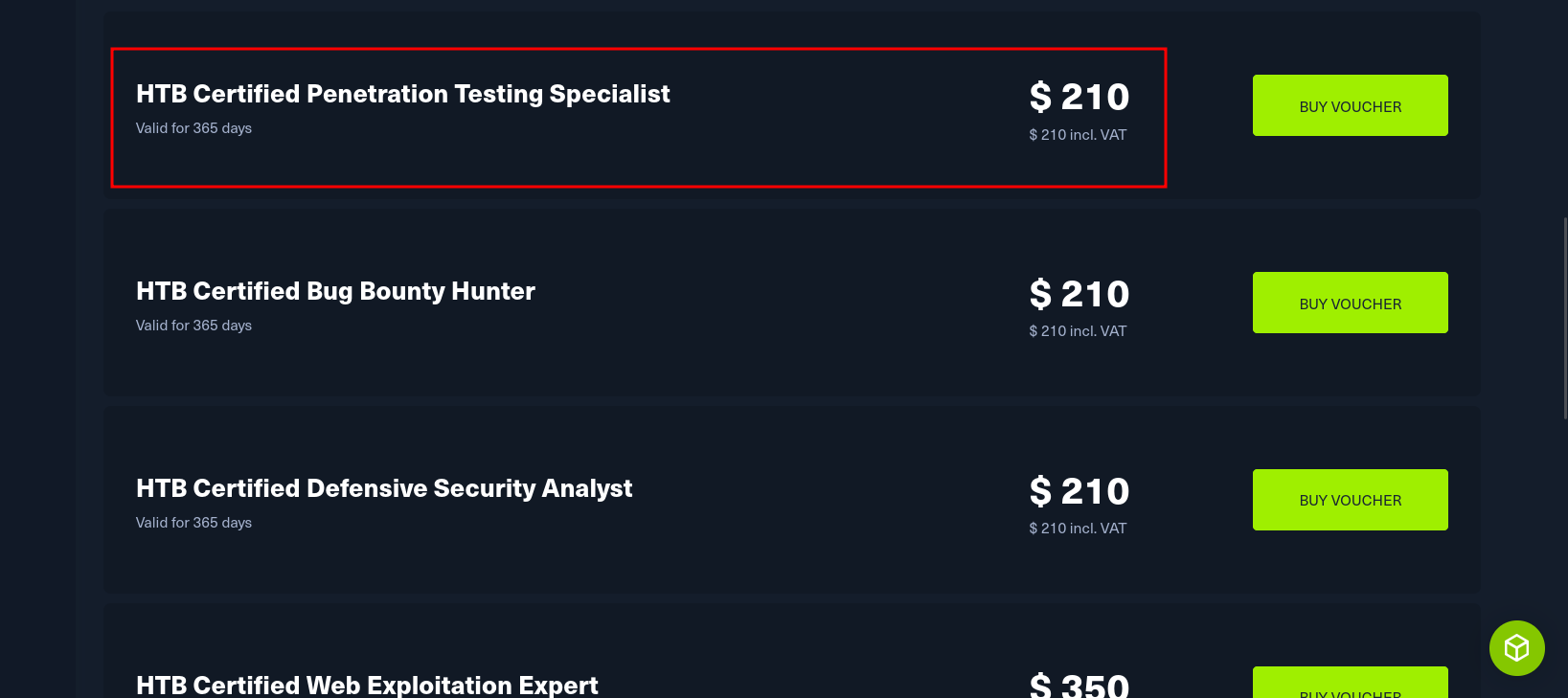Screen dimensions: 1568x698
Task: Select the red-highlighted Penetration Testing Specialist card
Action: click(637, 117)
